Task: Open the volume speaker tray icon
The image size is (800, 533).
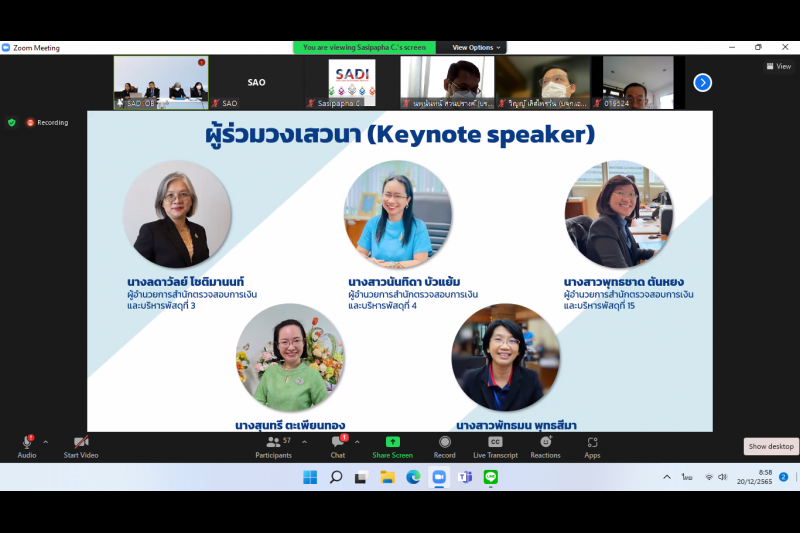Action: point(722,477)
